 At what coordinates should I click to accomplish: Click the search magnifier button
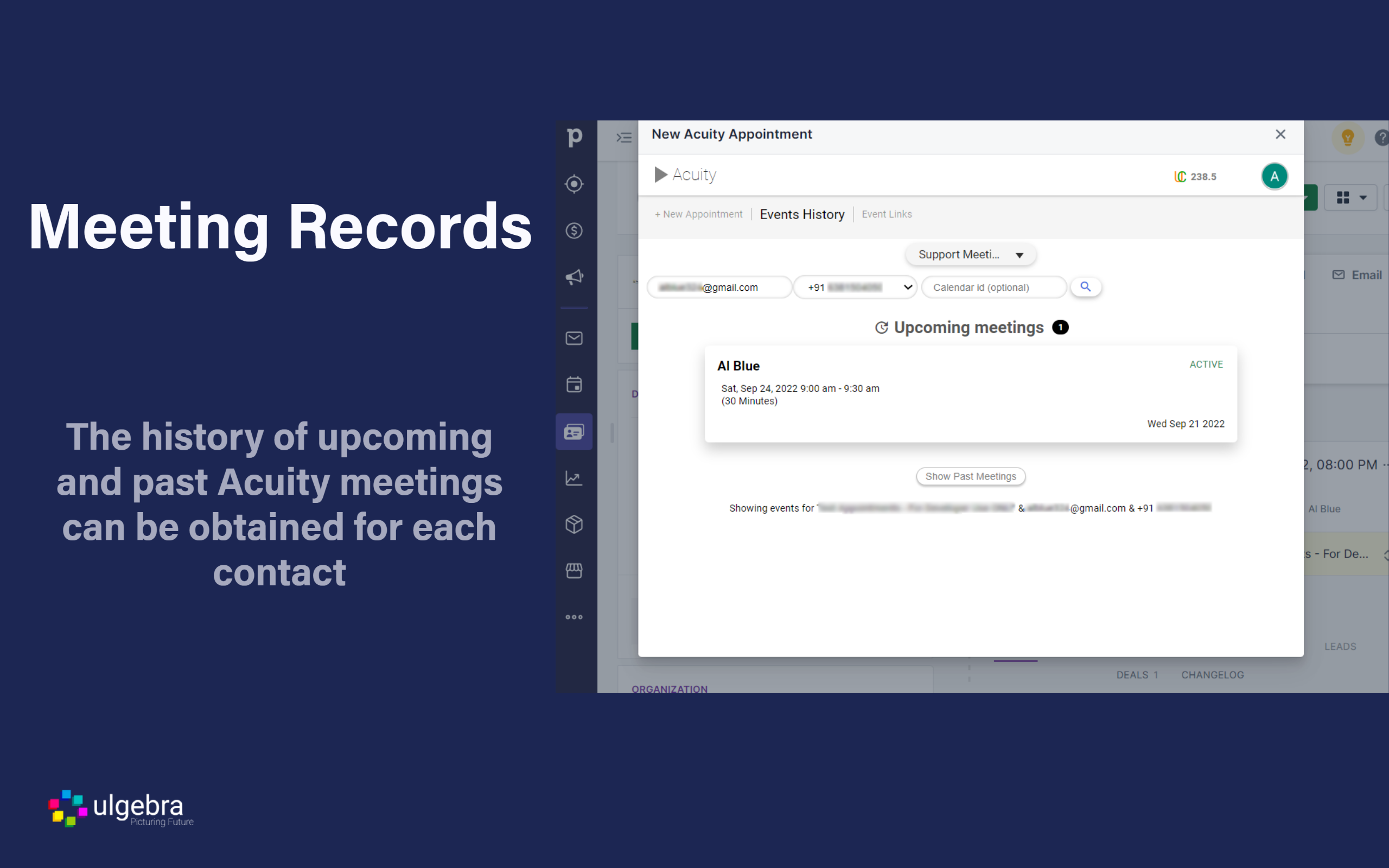1085,286
